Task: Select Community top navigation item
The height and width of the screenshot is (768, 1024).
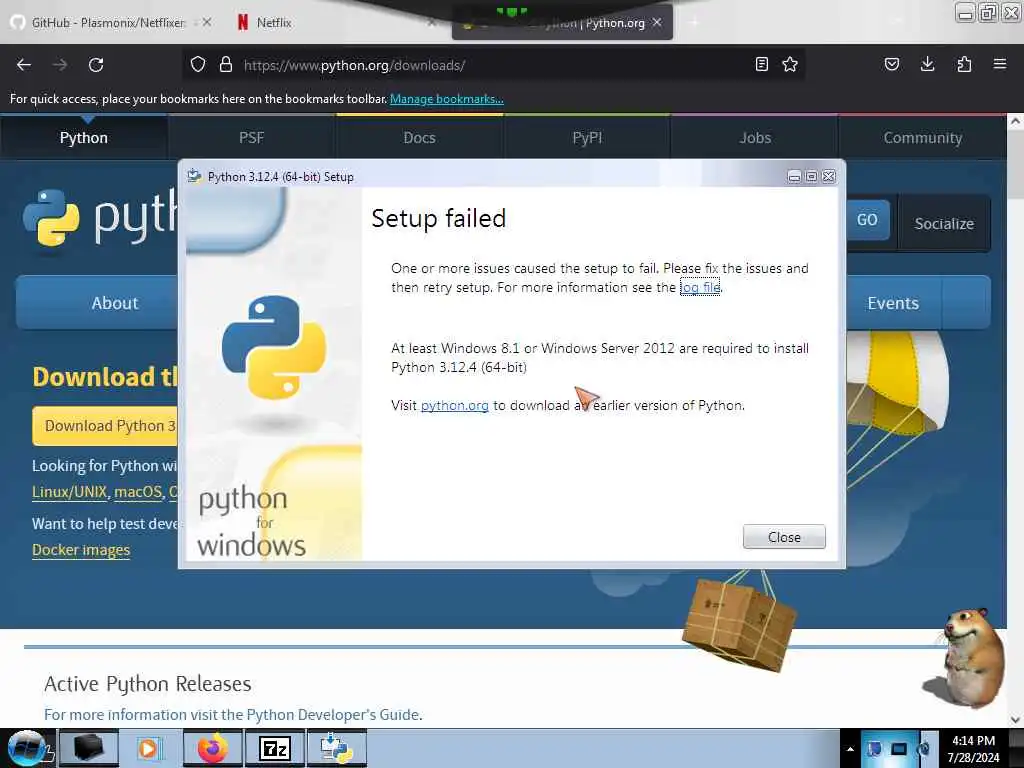Action: pos(923,138)
